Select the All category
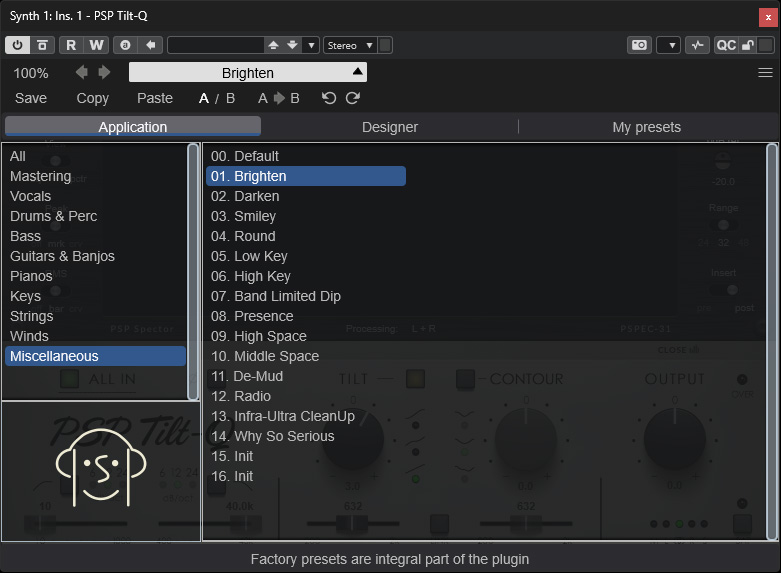Screen dimensions: 781x573 point(95,156)
